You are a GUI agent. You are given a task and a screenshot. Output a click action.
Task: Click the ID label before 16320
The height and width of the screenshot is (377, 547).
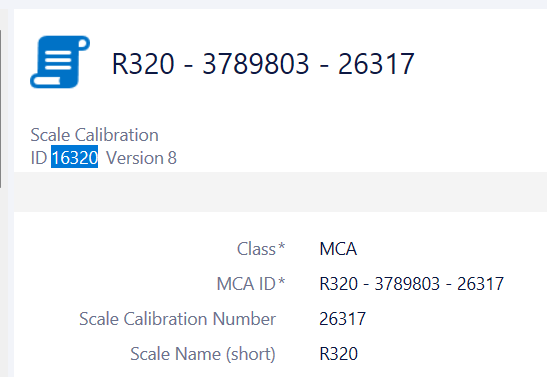tap(39, 158)
